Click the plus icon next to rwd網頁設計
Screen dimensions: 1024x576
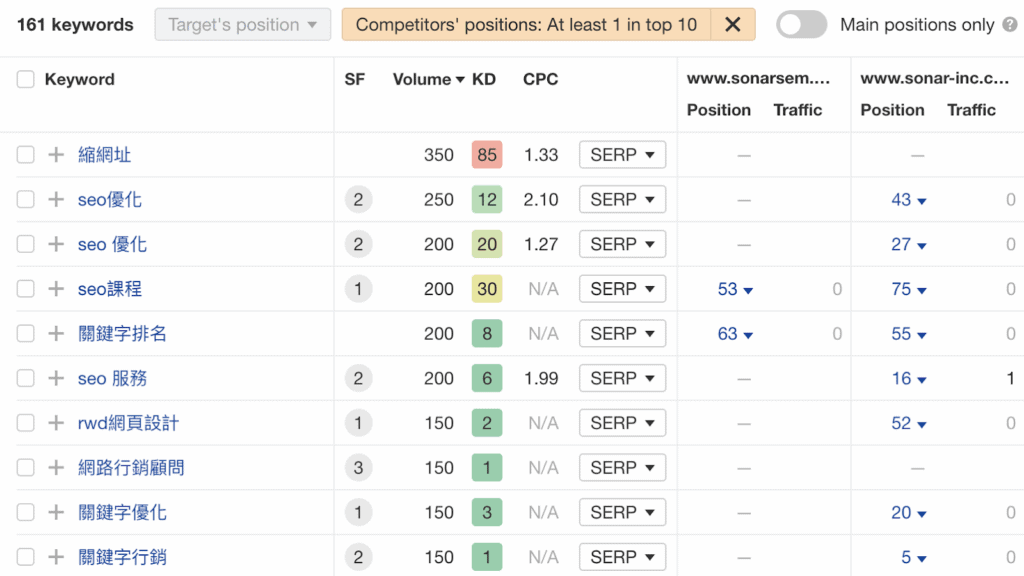pyautogui.click(x=56, y=423)
